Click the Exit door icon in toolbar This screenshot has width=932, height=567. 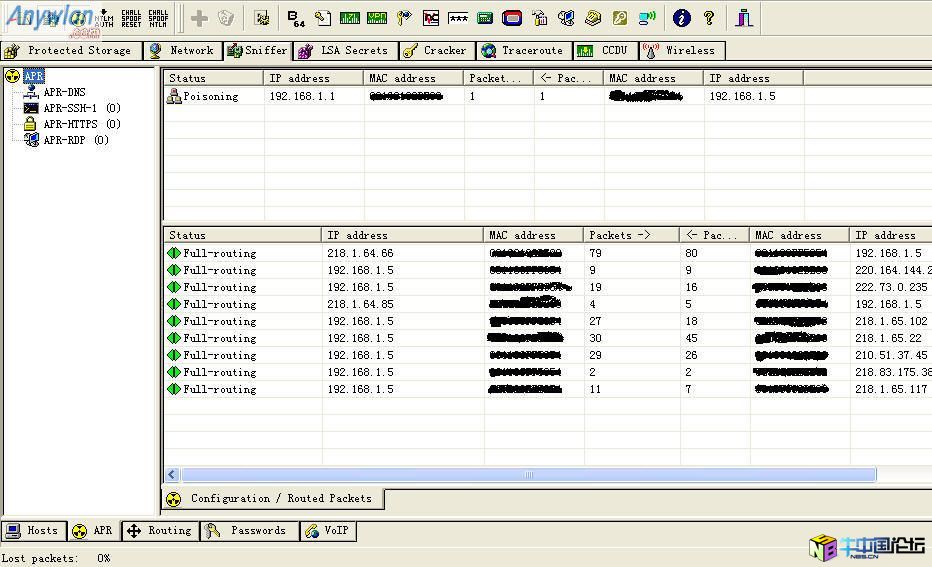point(744,18)
